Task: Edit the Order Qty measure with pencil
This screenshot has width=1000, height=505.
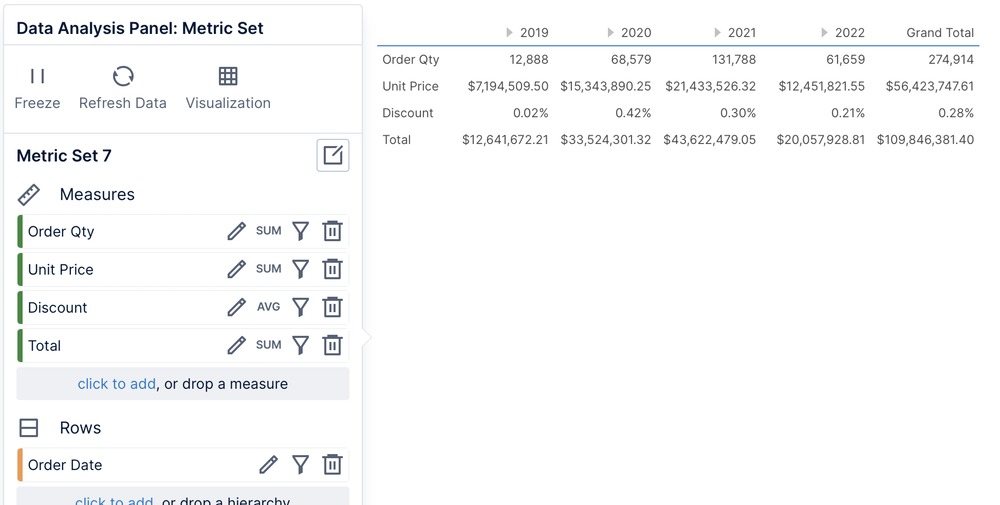Action: 237,231
